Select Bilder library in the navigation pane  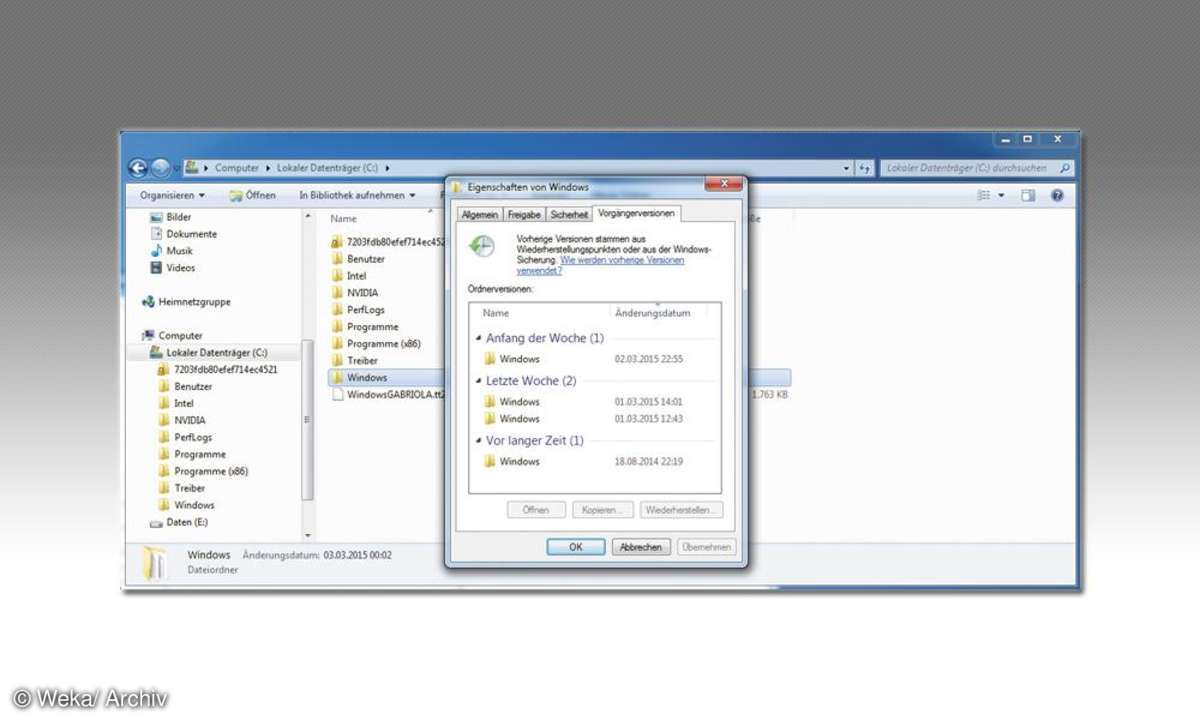pos(171,217)
